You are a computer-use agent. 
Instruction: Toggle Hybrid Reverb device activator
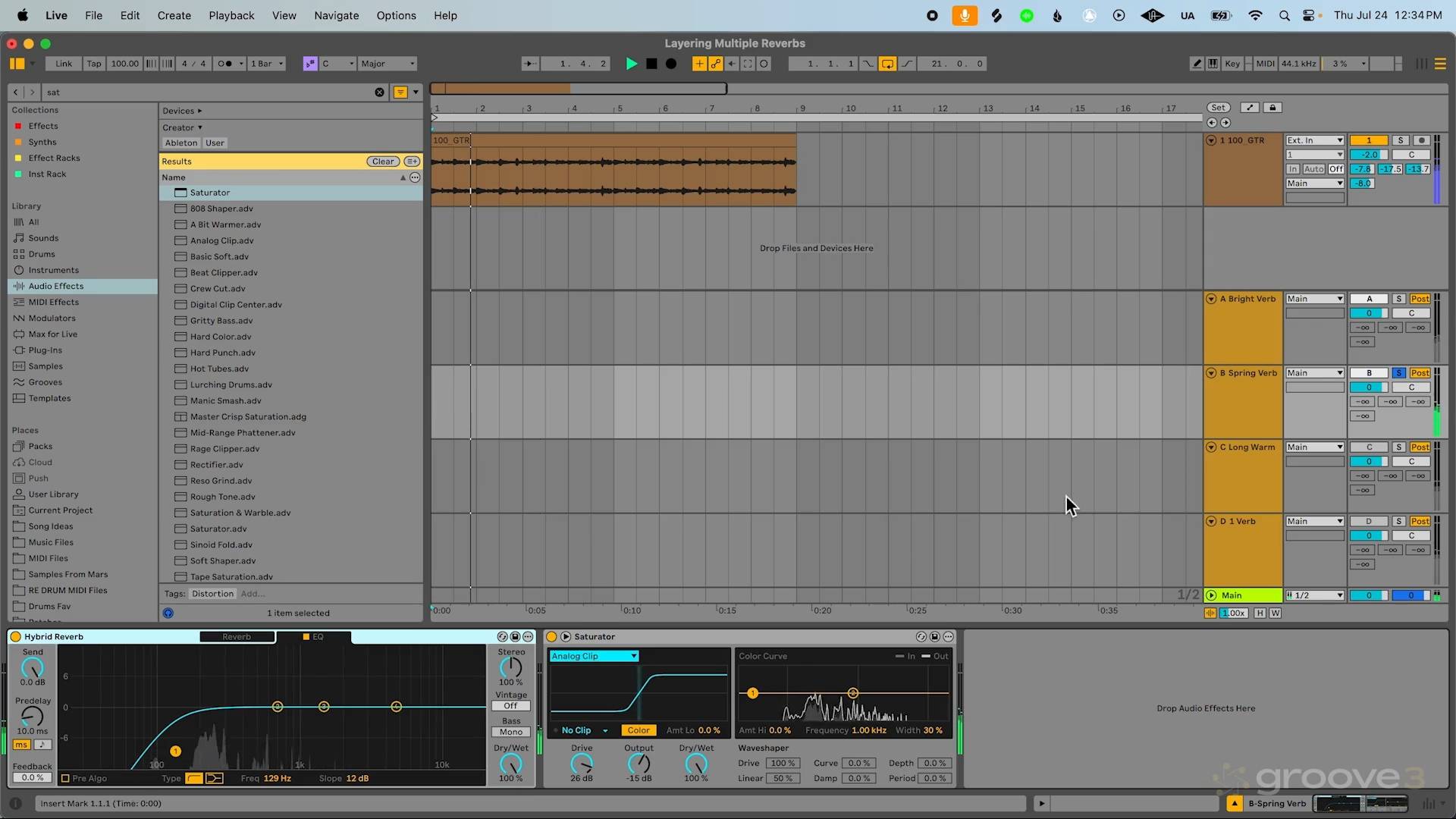15,637
